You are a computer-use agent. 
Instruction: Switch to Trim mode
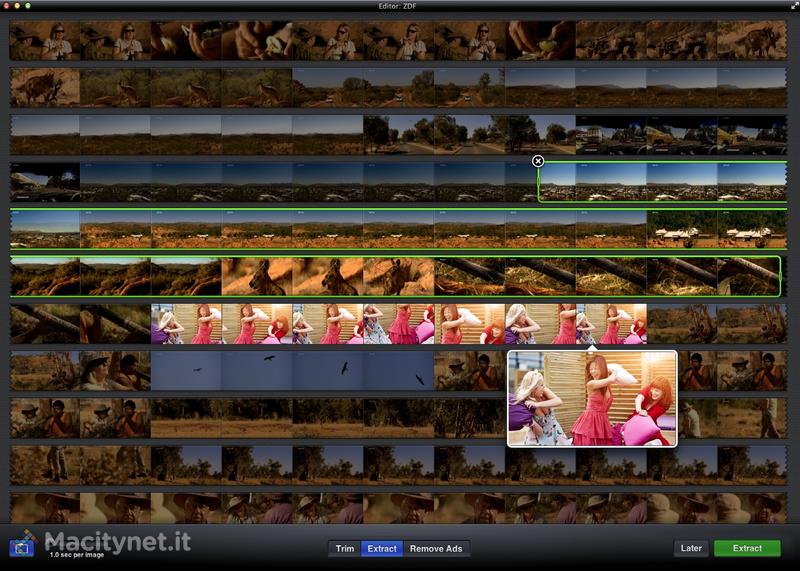[345, 549]
